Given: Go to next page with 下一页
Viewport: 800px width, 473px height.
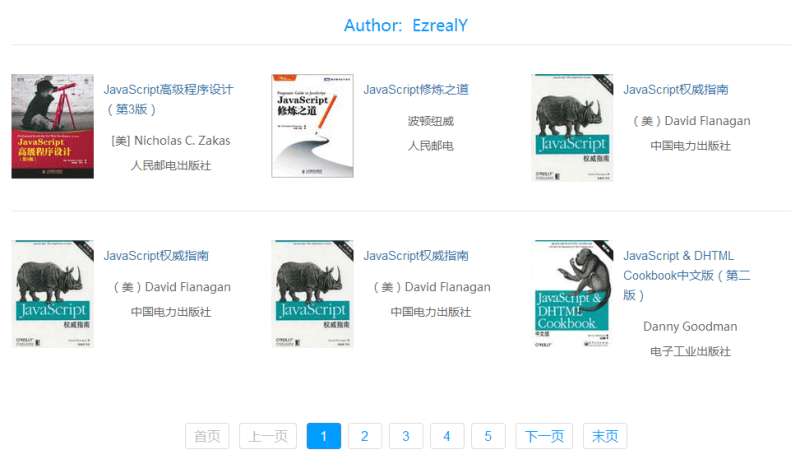Looking at the screenshot, I should point(544,436).
